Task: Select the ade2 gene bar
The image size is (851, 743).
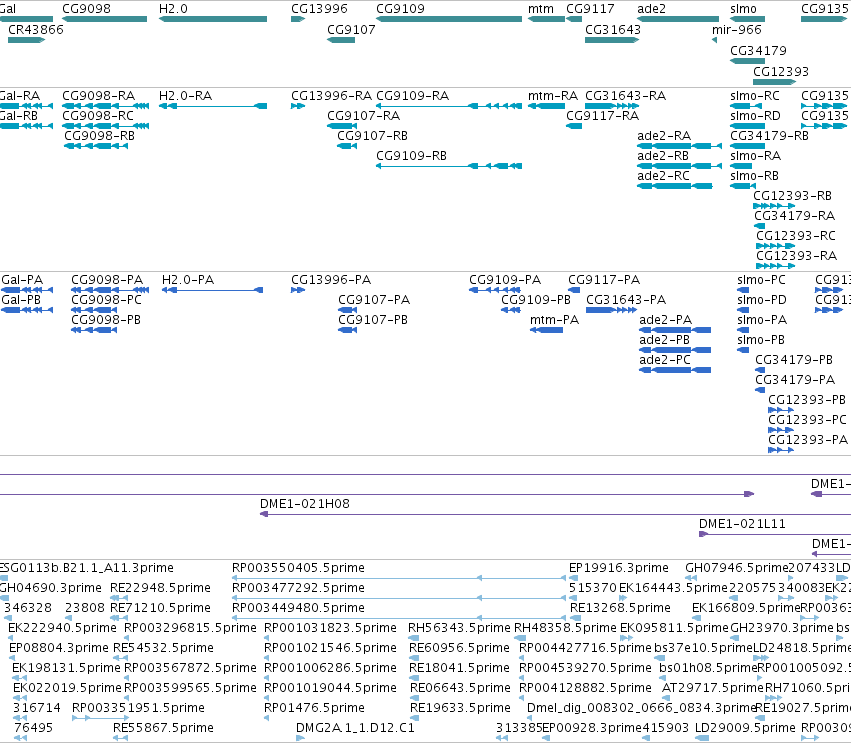Action: click(678, 19)
